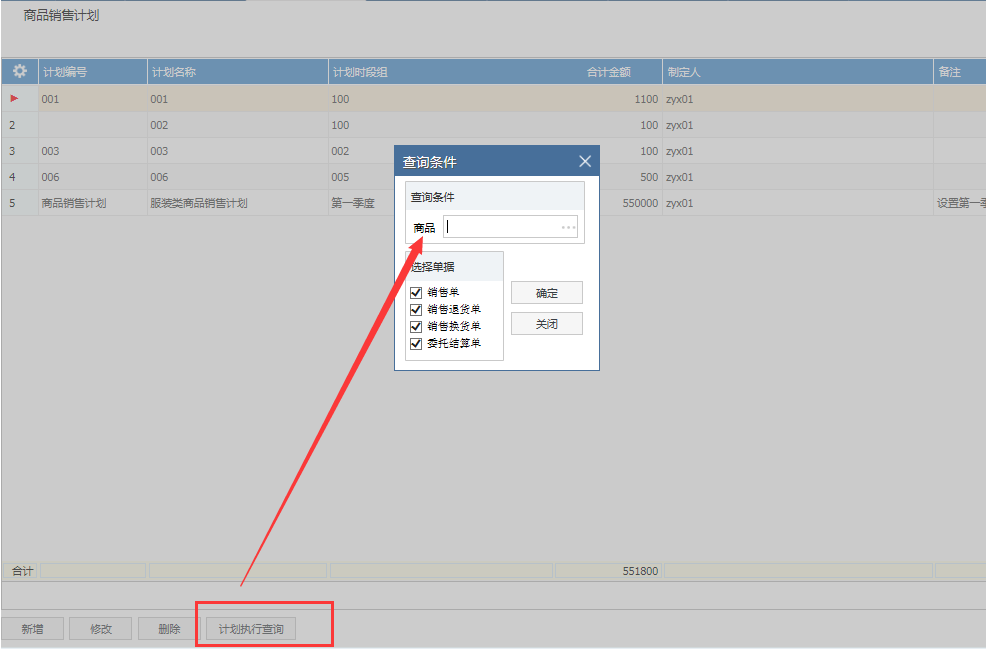Viewport: 986px width, 649px height.
Task: Sort by 制定人 column header
Action: pyautogui.click(x=797, y=72)
